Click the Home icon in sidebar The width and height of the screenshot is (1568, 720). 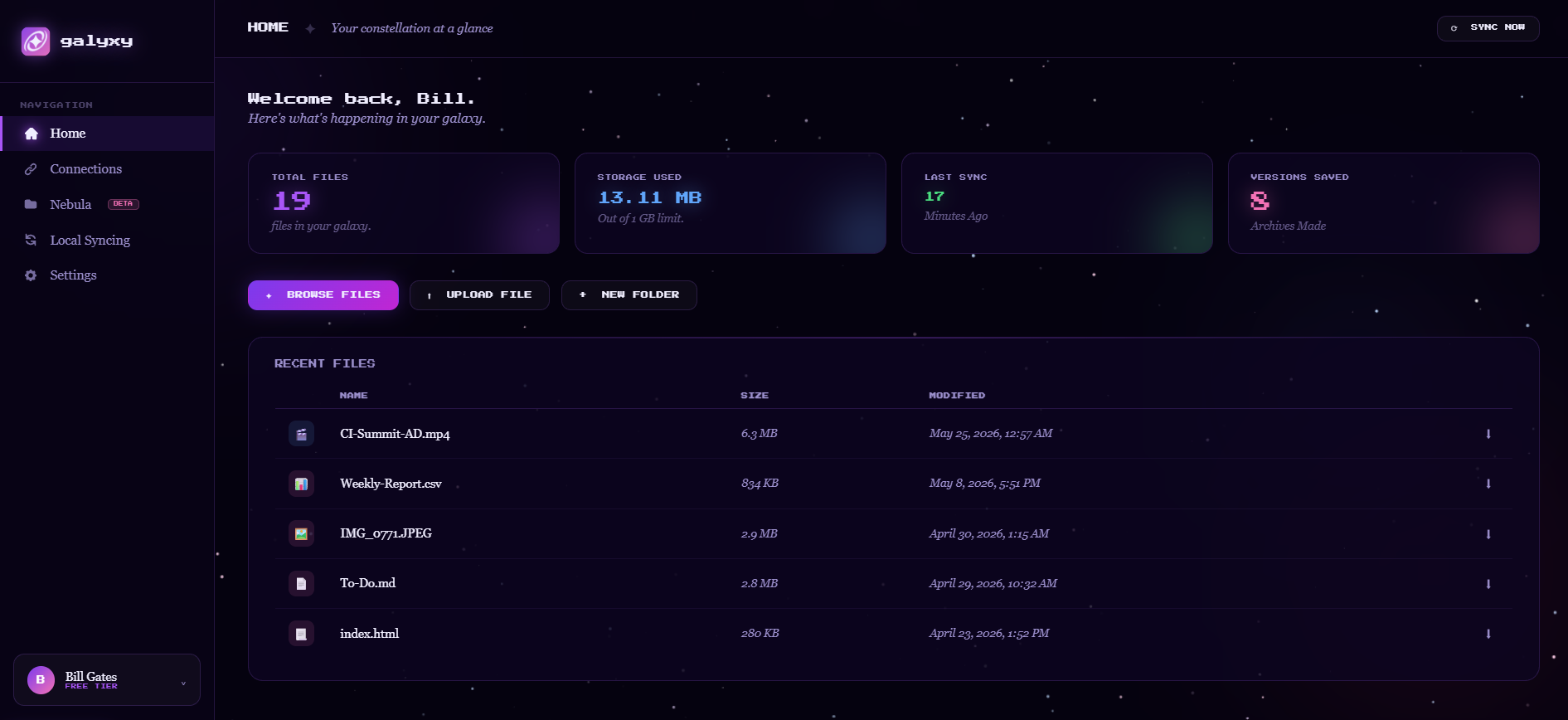click(x=32, y=134)
